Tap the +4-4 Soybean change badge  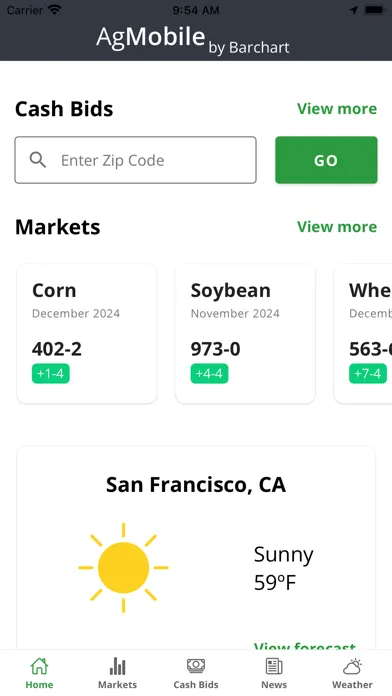pos(210,373)
